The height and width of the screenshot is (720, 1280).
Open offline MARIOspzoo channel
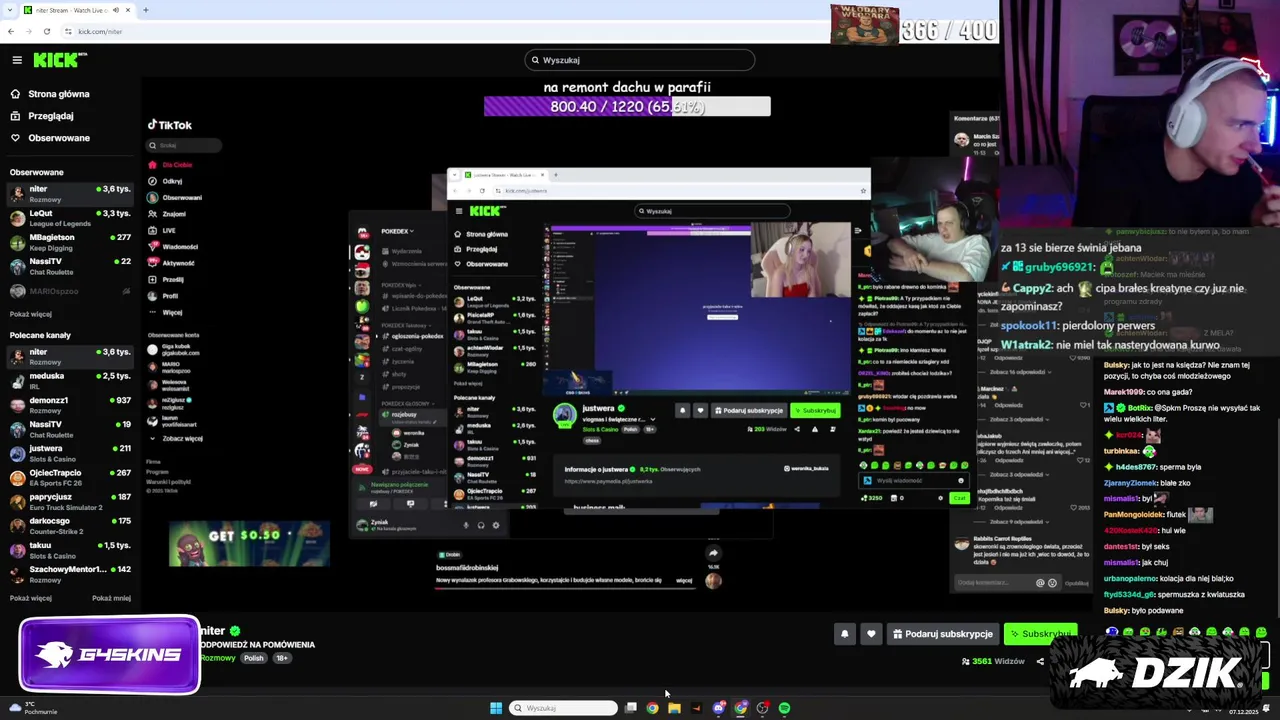click(x=70, y=291)
